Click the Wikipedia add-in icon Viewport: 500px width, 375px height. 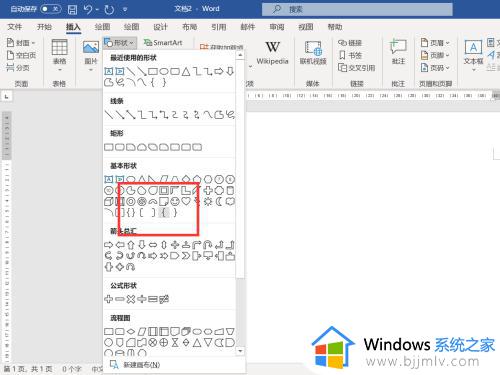point(272,53)
